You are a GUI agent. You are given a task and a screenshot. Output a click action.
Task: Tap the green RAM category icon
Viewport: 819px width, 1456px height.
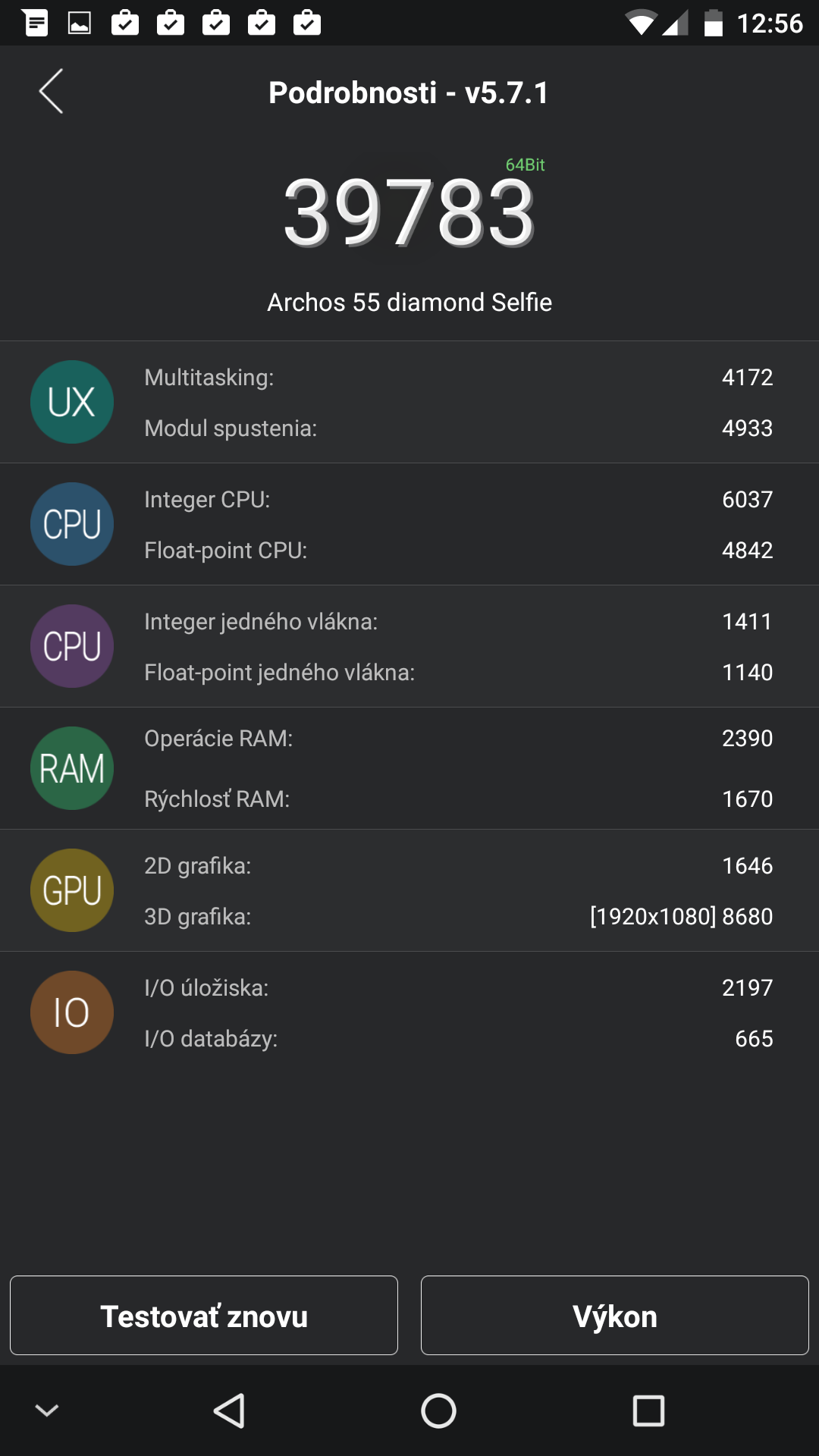click(x=72, y=768)
